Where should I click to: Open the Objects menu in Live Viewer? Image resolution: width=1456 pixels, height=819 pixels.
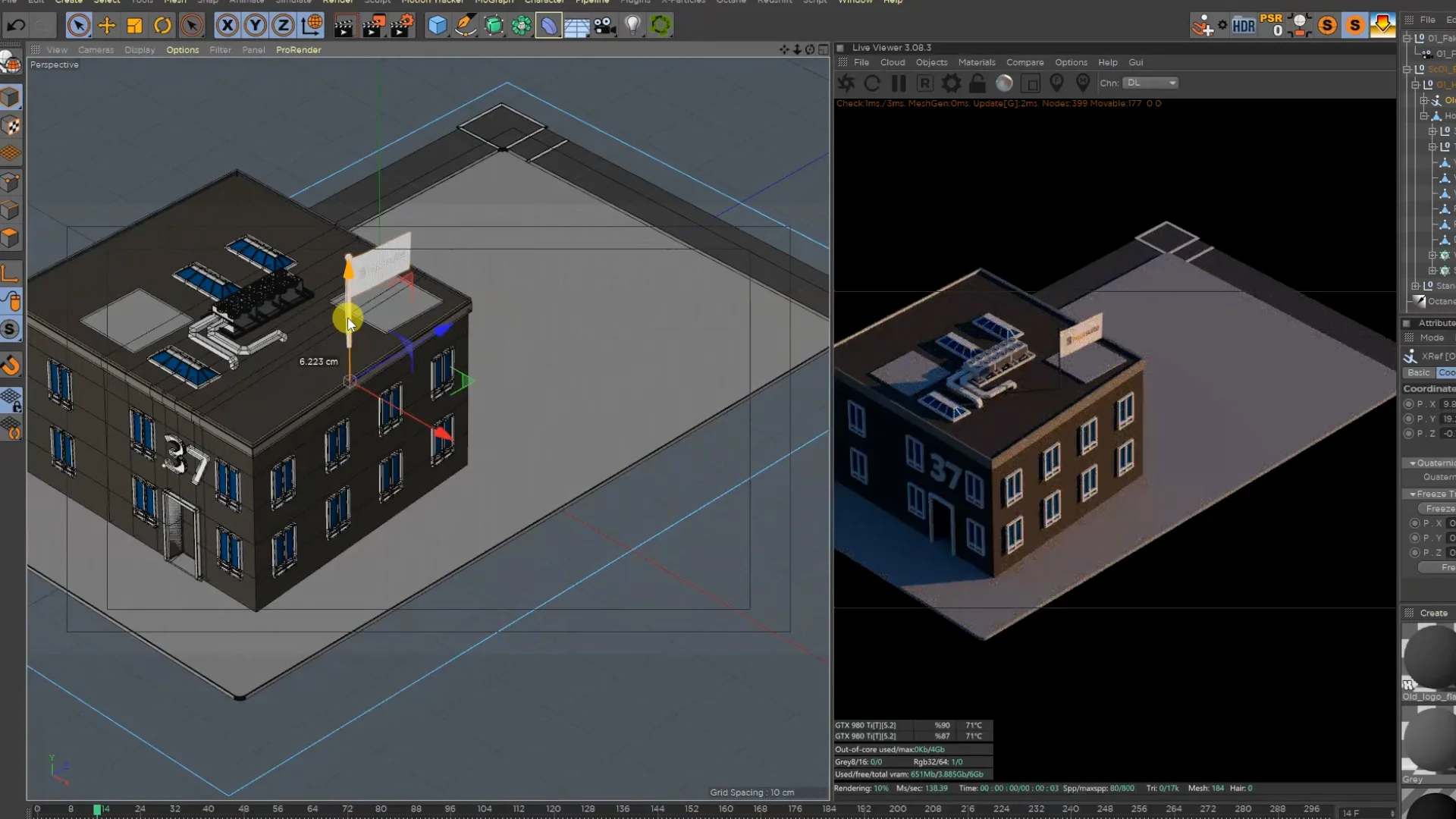931,63
